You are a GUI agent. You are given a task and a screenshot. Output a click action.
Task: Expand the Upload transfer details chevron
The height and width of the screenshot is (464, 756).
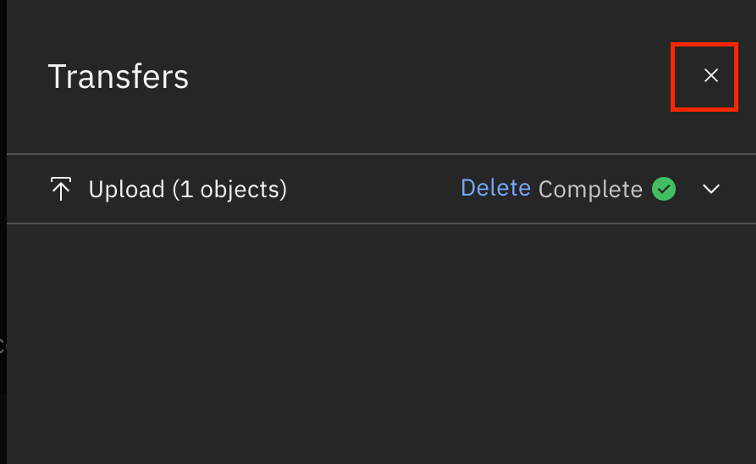[x=711, y=189]
